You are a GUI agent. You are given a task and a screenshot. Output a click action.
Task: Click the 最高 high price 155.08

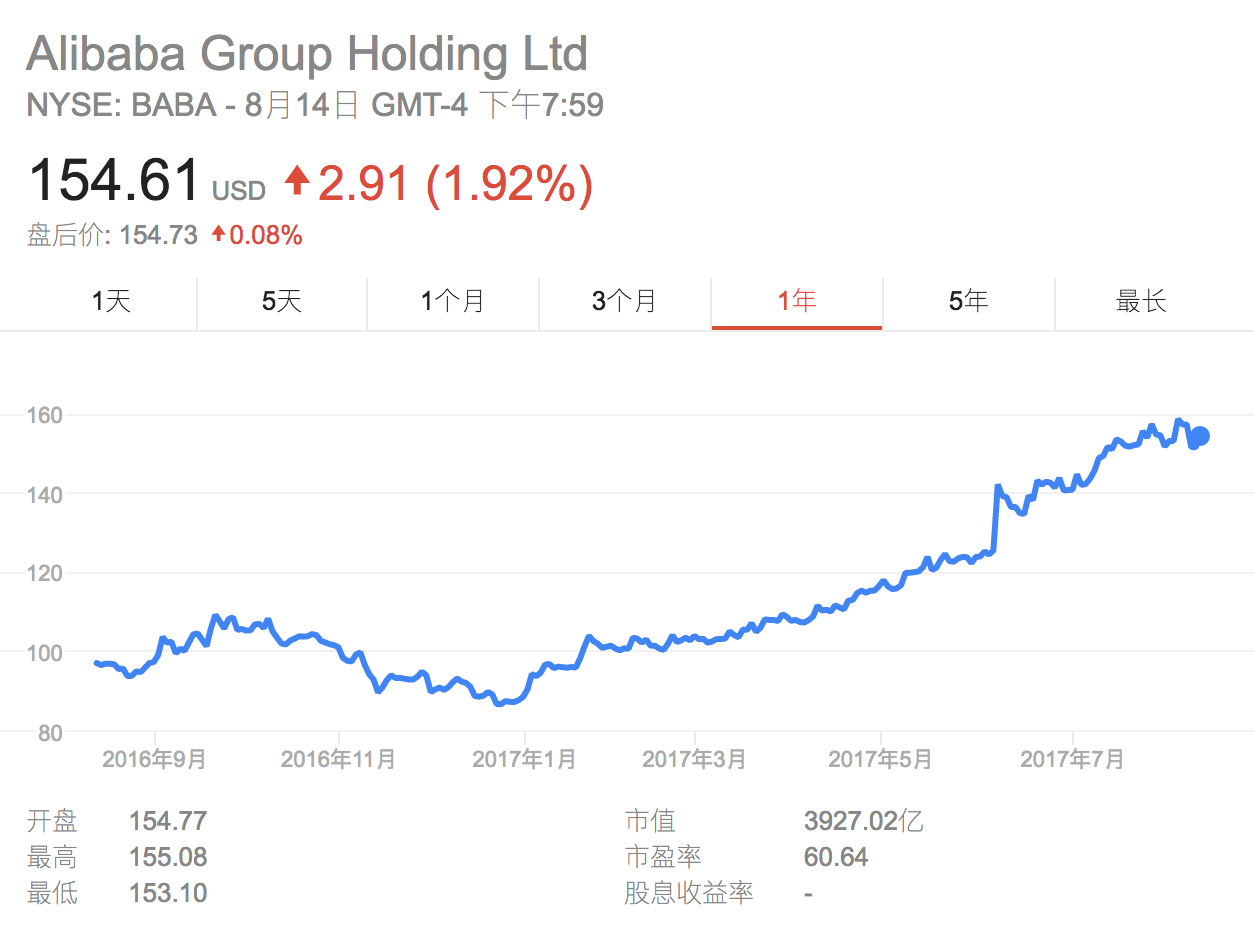168,857
